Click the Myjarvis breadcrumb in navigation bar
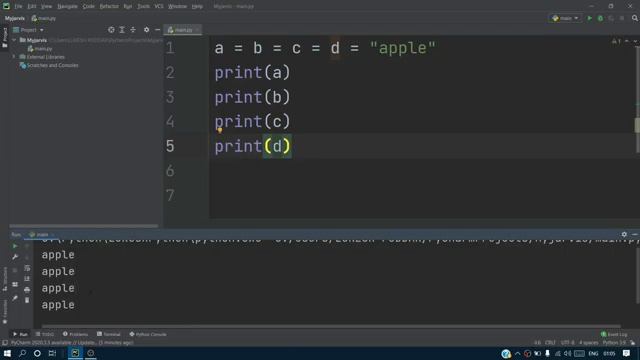This screenshot has width=640, height=360. click(x=15, y=18)
